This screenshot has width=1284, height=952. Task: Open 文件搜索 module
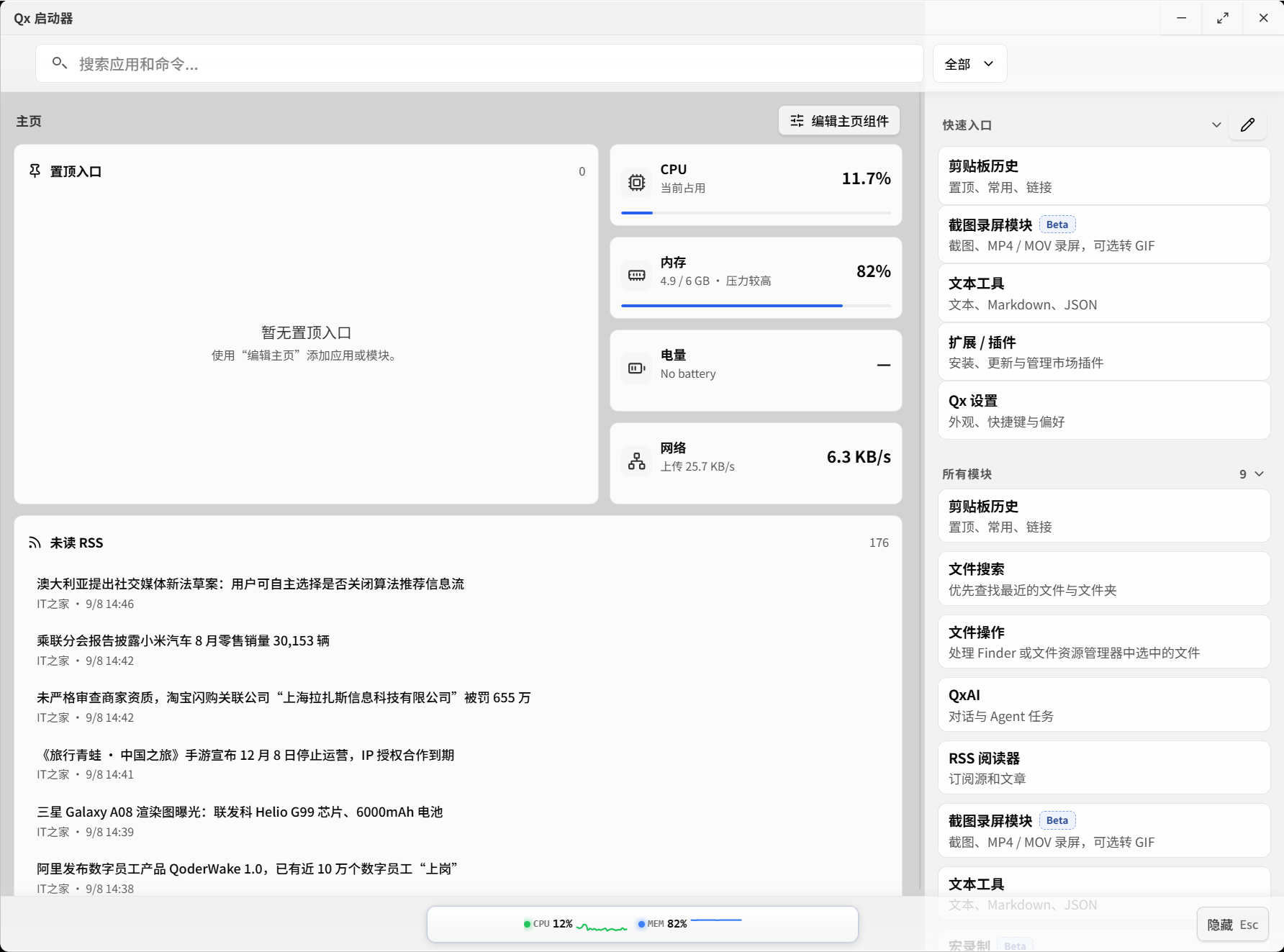pyautogui.click(x=1103, y=579)
